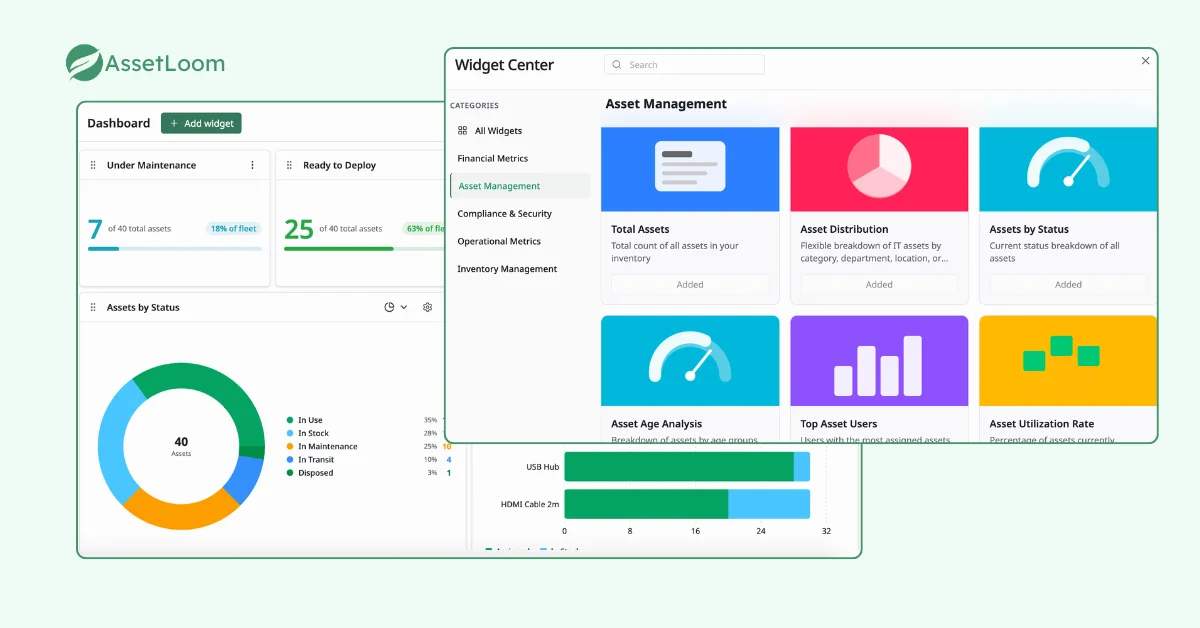Grab the Assets by Status widget drag handle
1200x628 pixels.
(x=94, y=307)
